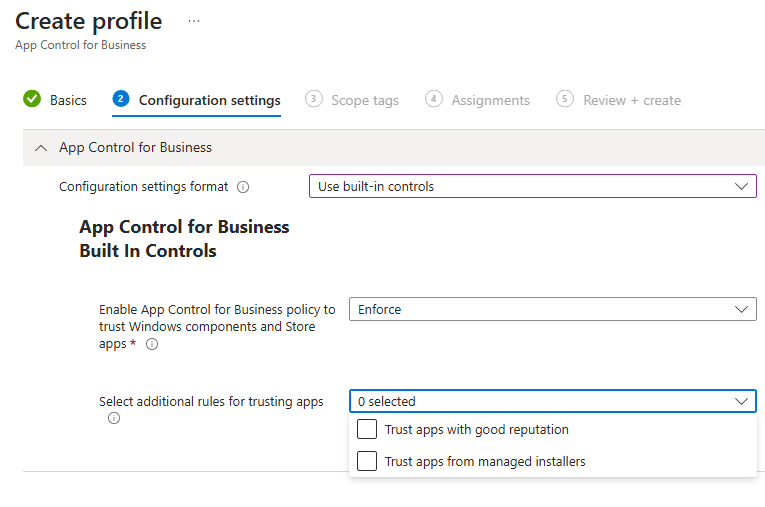Click the ellipsis icon beside Create profile

click(194, 21)
